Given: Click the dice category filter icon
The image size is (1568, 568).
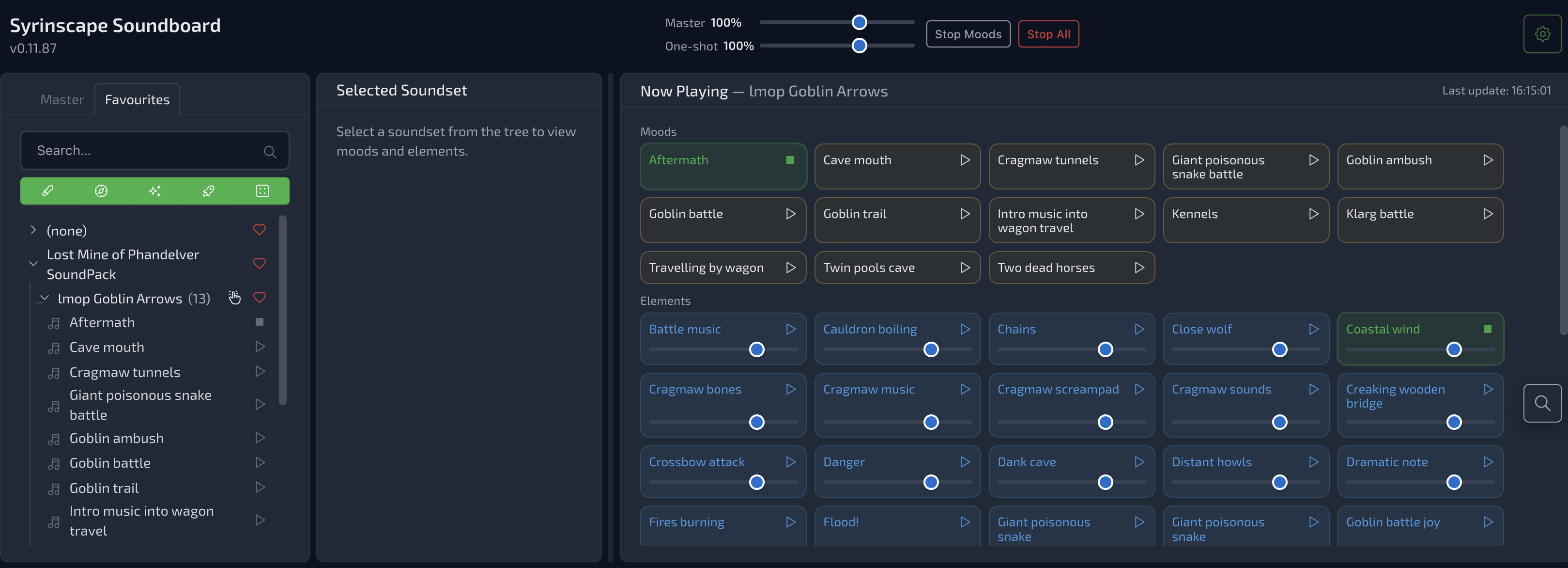Looking at the screenshot, I should click(x=262, y=191).
